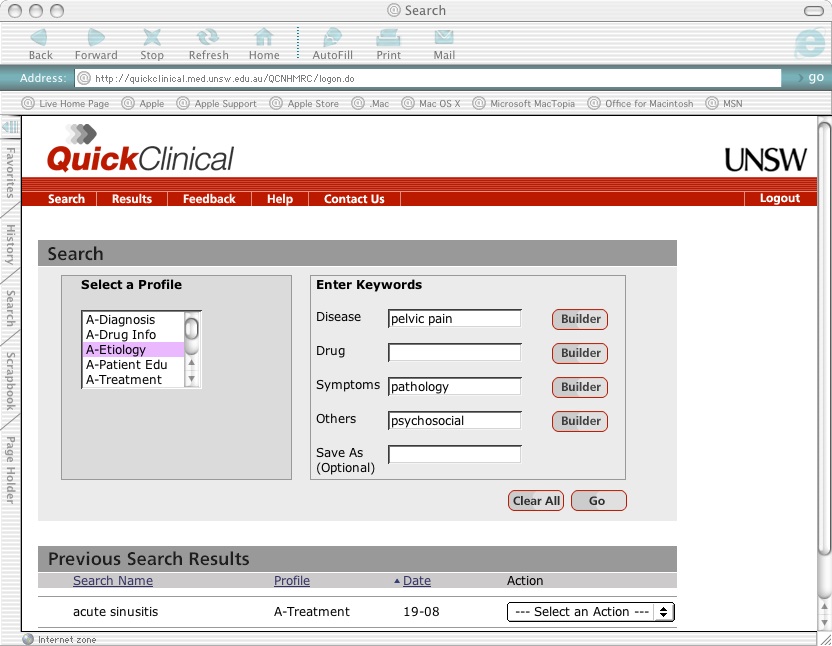Switch to the History side tab
Viewport: 832px width, 646px height.
[x=10, y=245]
